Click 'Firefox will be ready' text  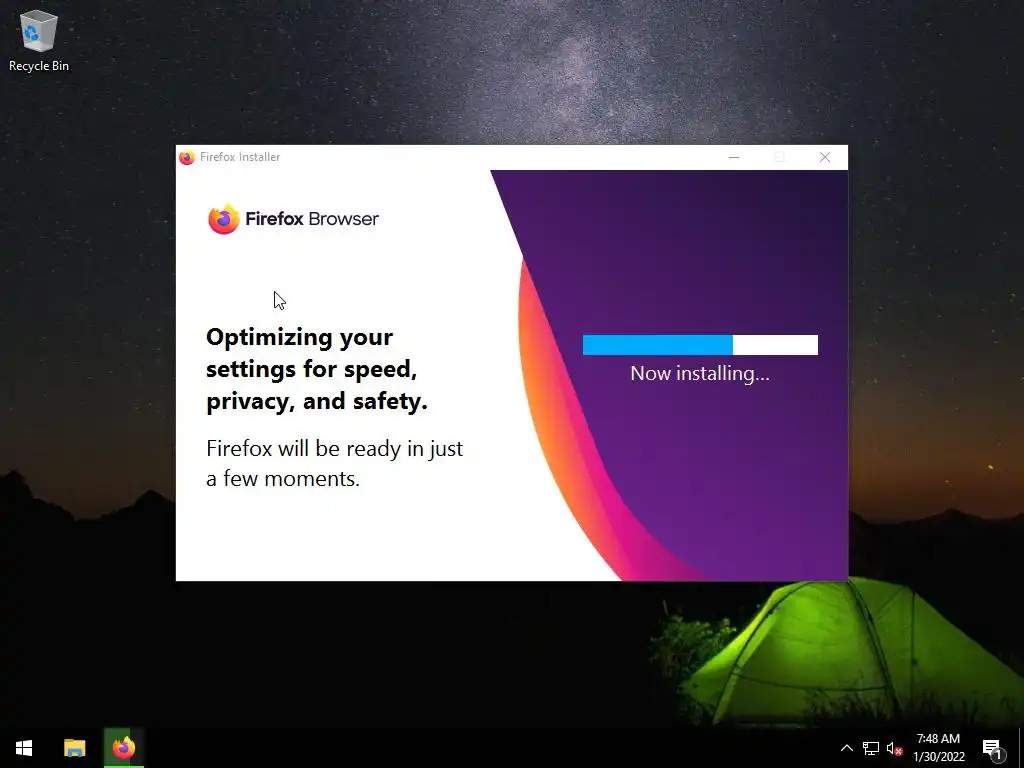[334, 463]
